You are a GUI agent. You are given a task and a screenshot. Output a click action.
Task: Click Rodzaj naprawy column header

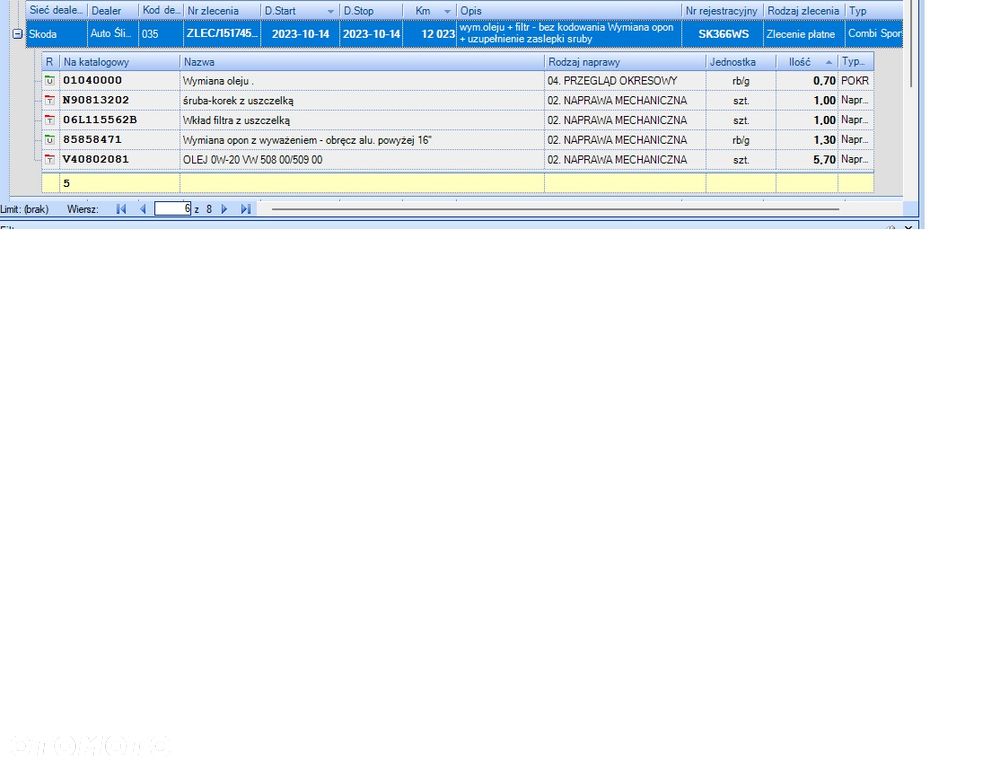[x=625, y=62]
